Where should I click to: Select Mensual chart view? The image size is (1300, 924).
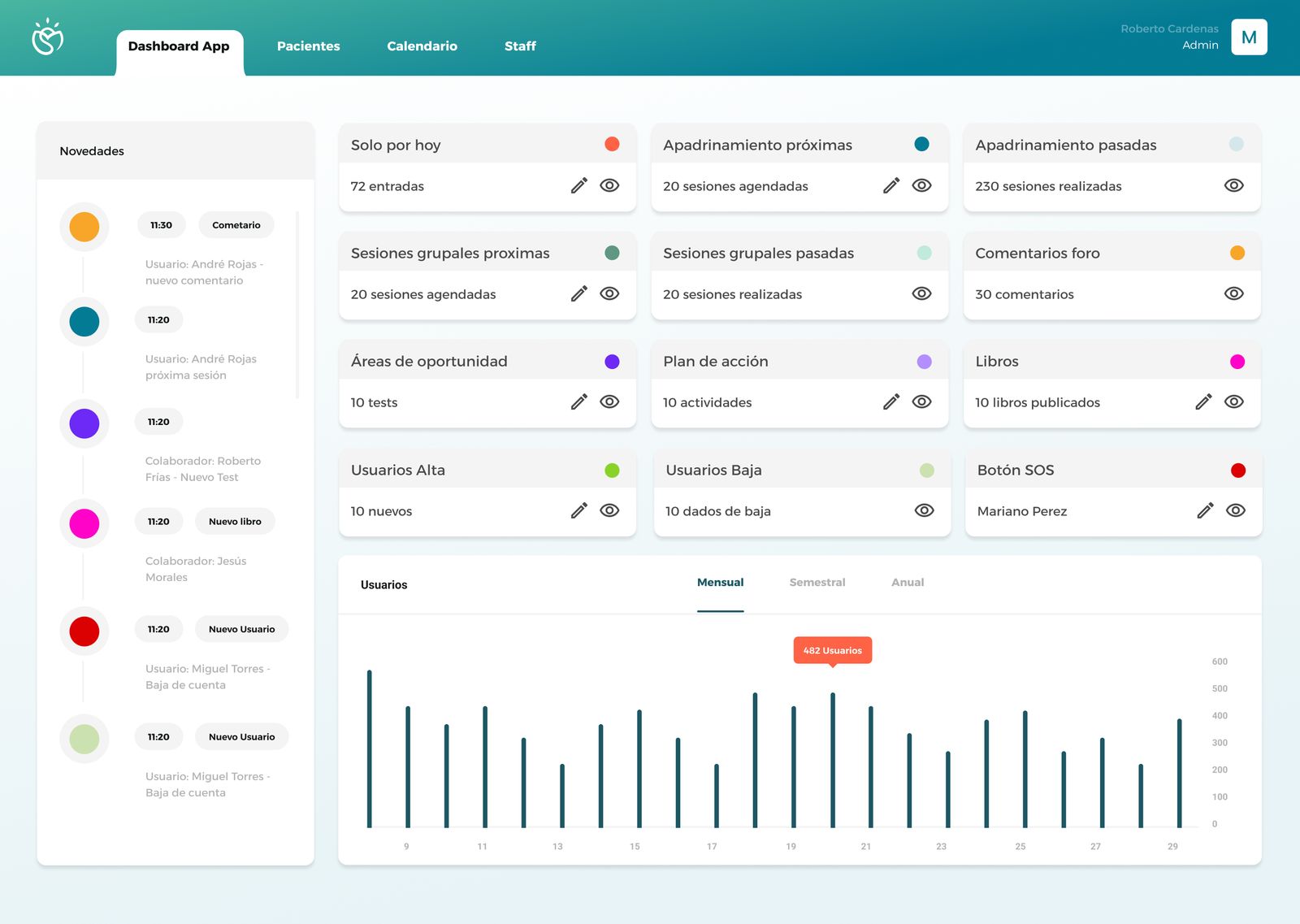pyautogui.click(x=720, y=583)
